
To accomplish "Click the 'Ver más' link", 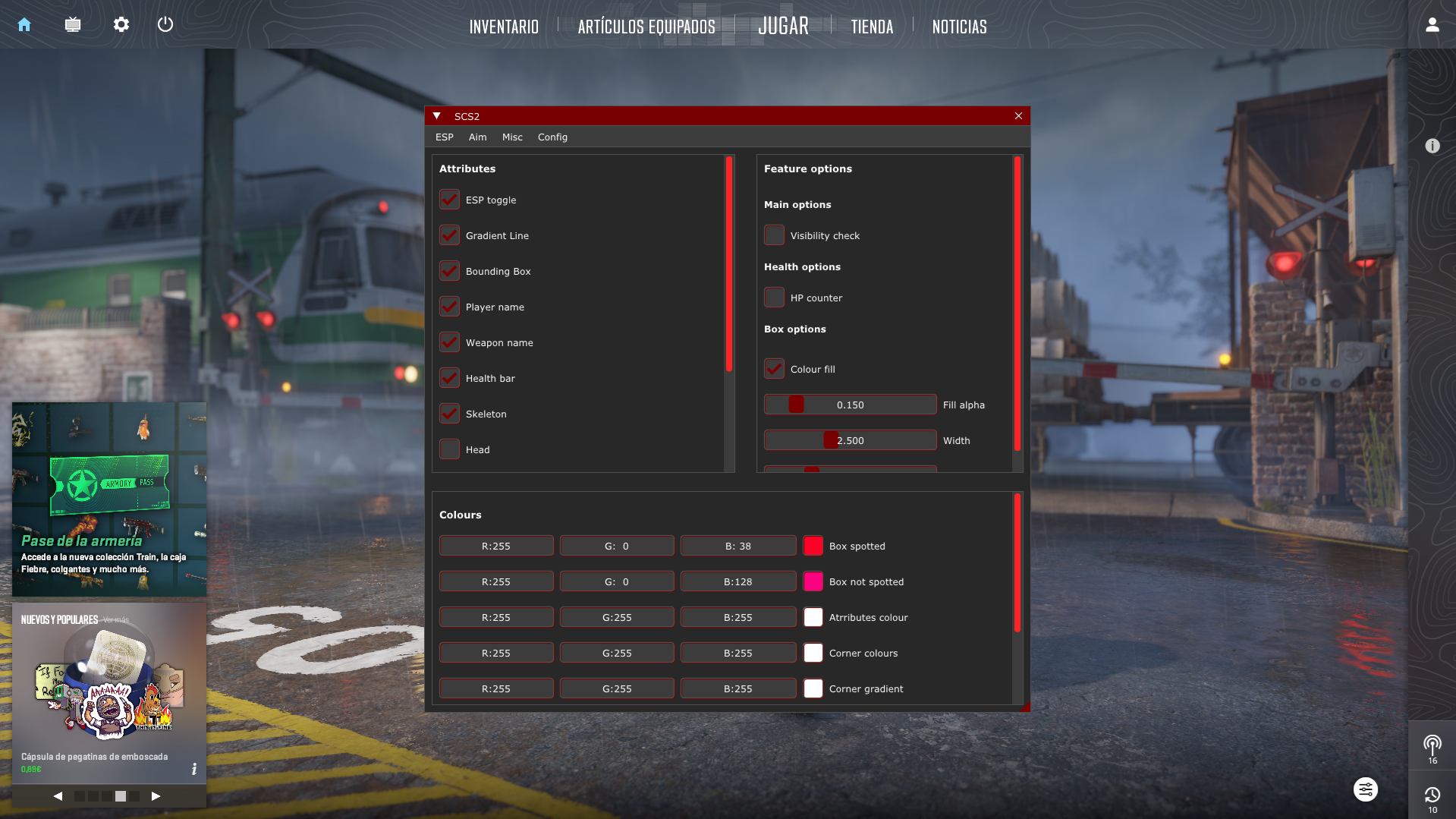I will [x=116, y=620].
